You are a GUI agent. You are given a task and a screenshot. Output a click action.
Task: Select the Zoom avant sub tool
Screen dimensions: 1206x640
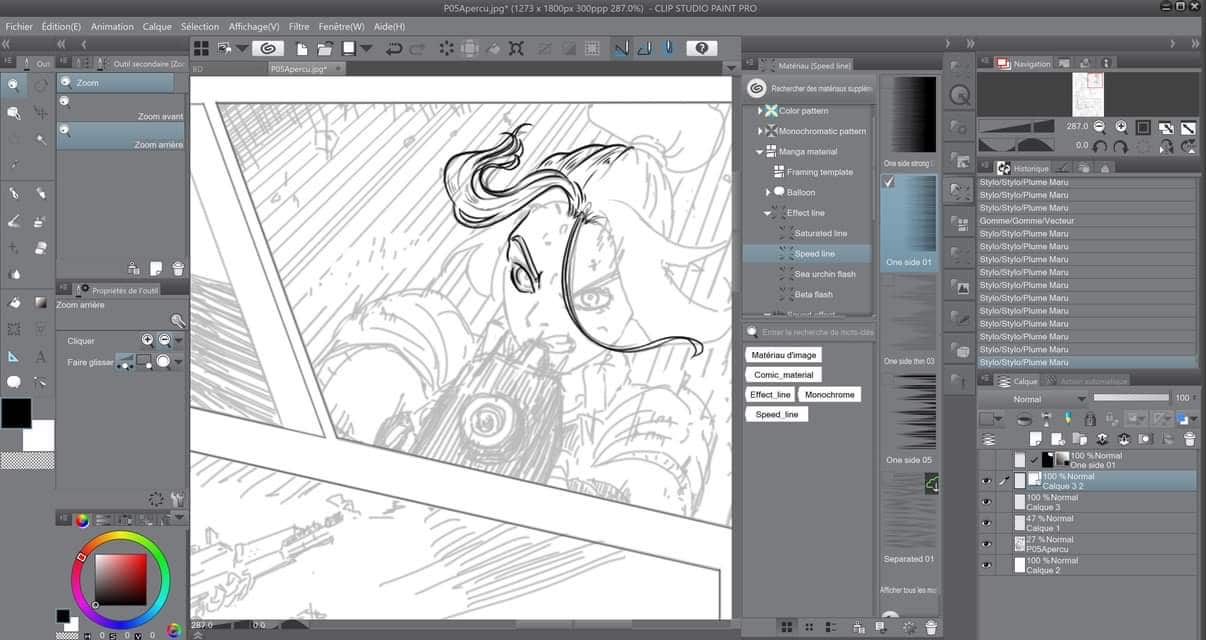120,108
